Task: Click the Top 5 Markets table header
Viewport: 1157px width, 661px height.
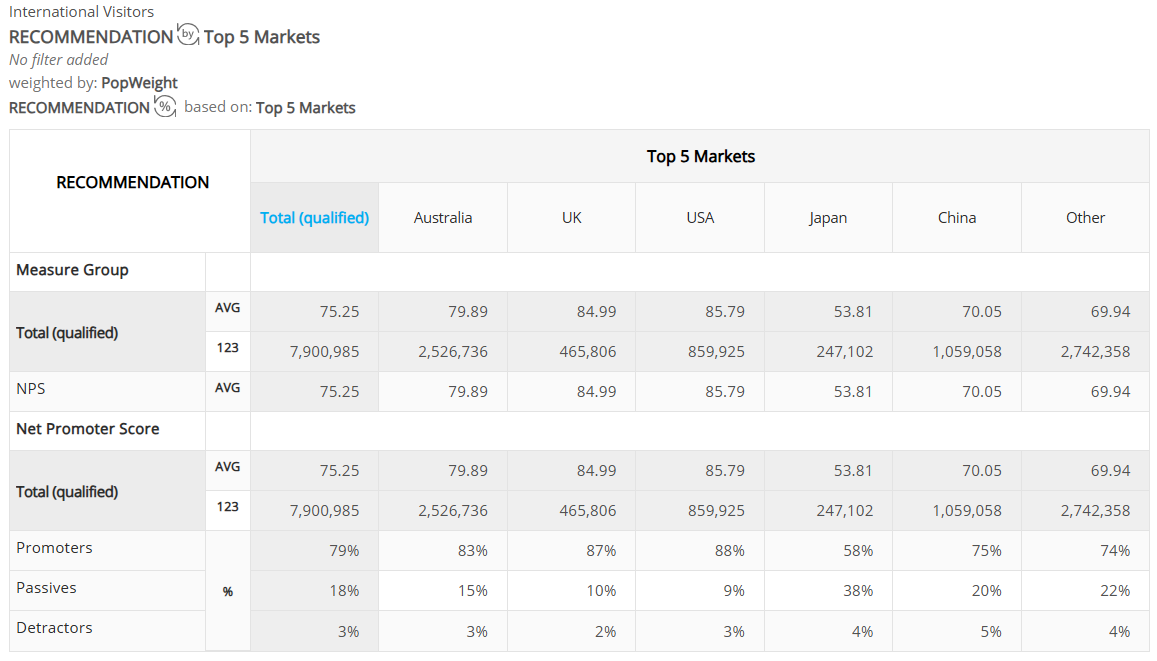Action: (700, 156)
